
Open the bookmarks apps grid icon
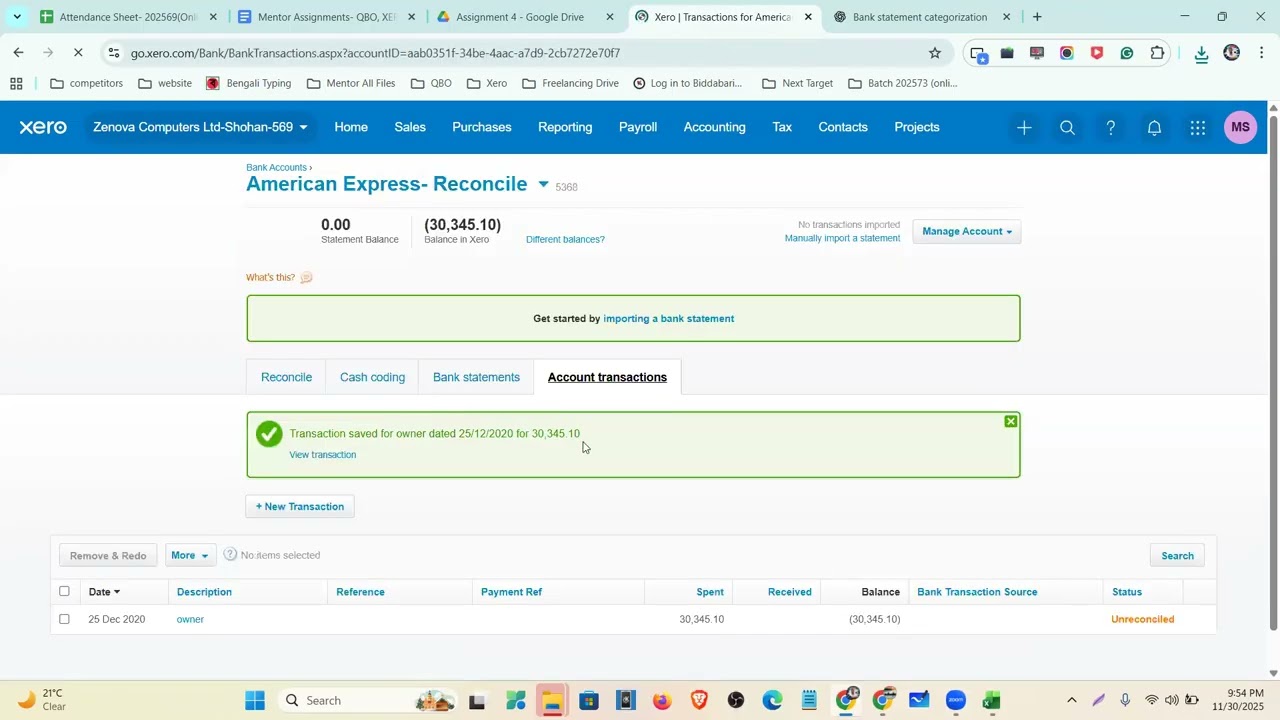point(16,83)
